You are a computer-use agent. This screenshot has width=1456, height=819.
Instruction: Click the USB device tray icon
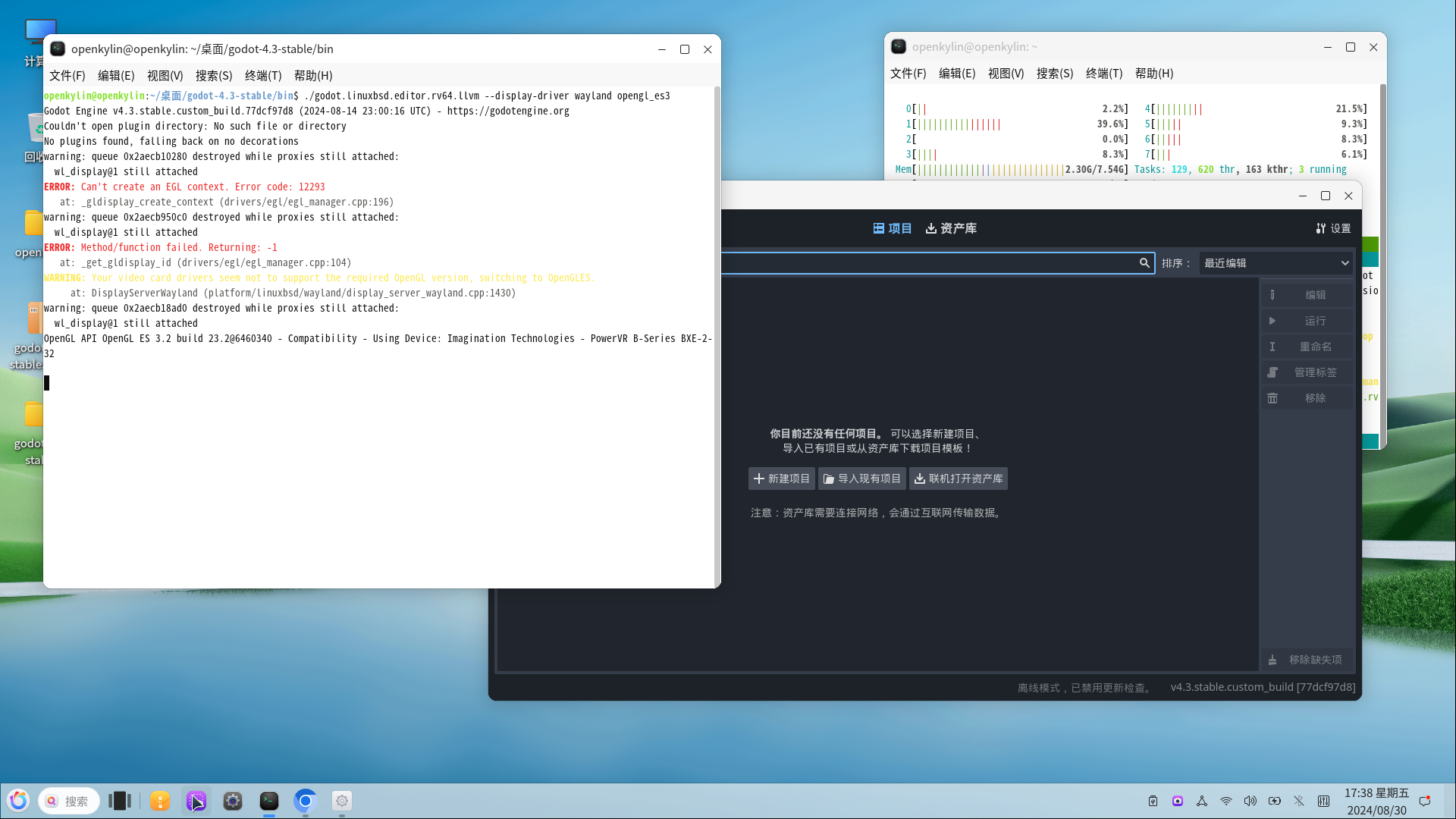(1153, 801)
